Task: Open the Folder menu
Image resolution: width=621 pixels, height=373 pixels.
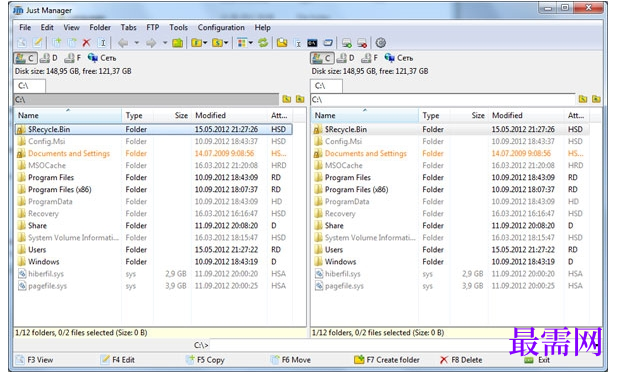Action: point(100,27)
